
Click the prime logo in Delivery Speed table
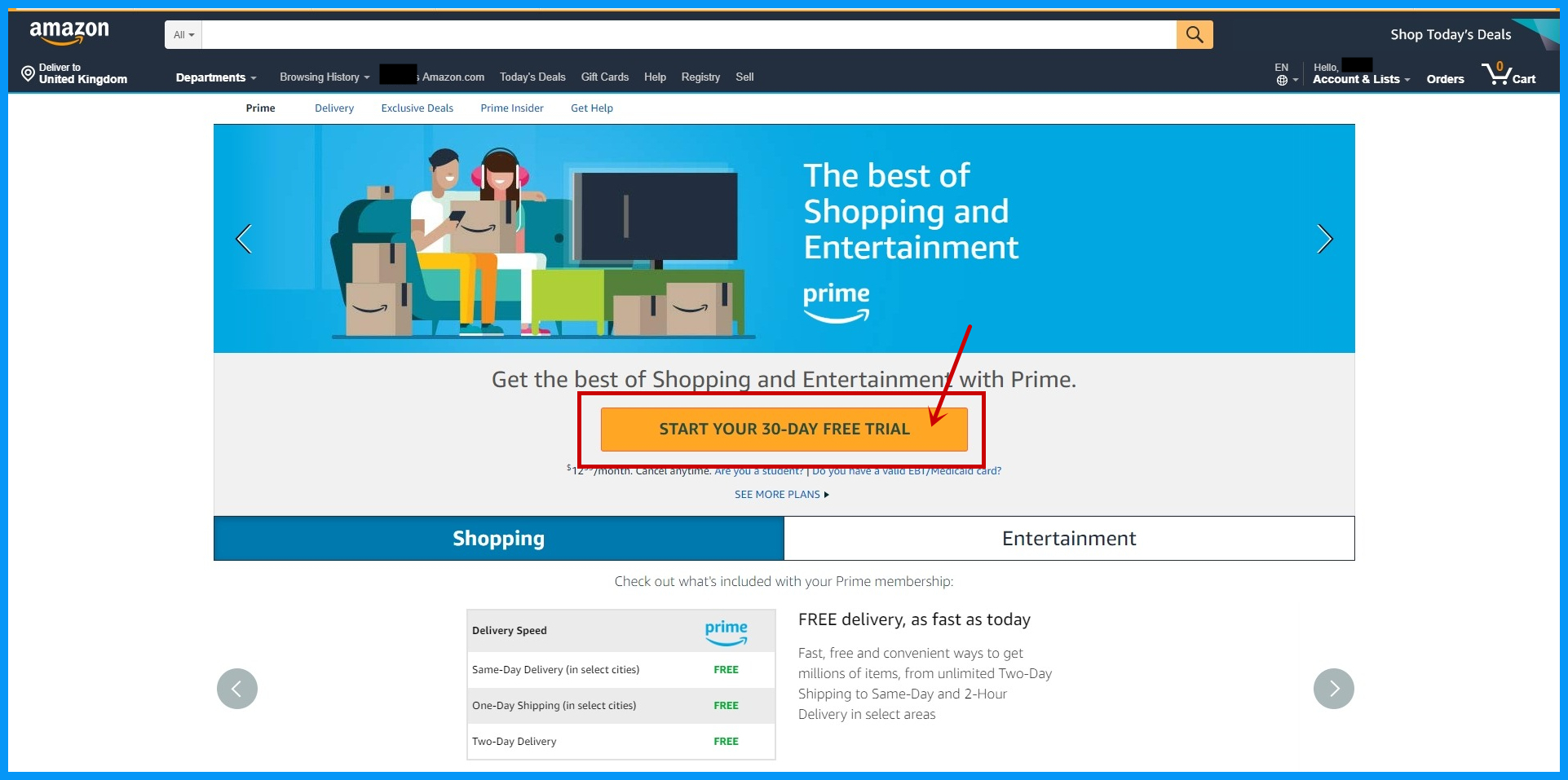point(726,632)
